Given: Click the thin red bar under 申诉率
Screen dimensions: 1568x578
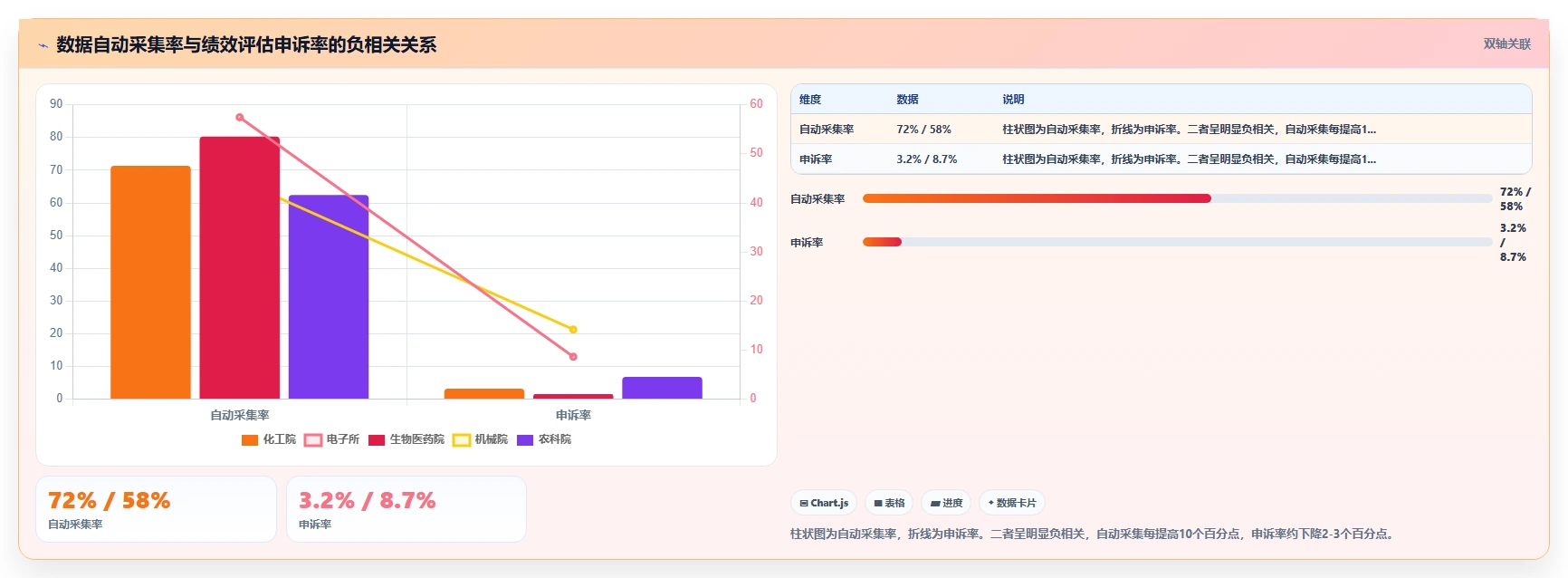Looking at the screenshot, I should [573, 396].
